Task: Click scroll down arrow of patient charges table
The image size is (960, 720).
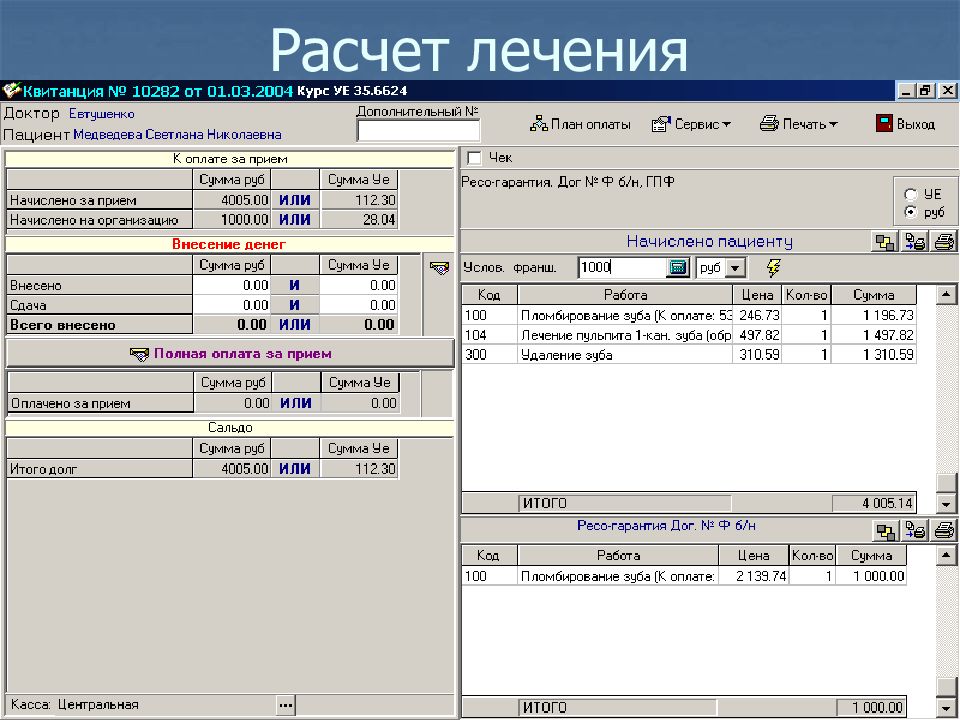Action: 947,503
